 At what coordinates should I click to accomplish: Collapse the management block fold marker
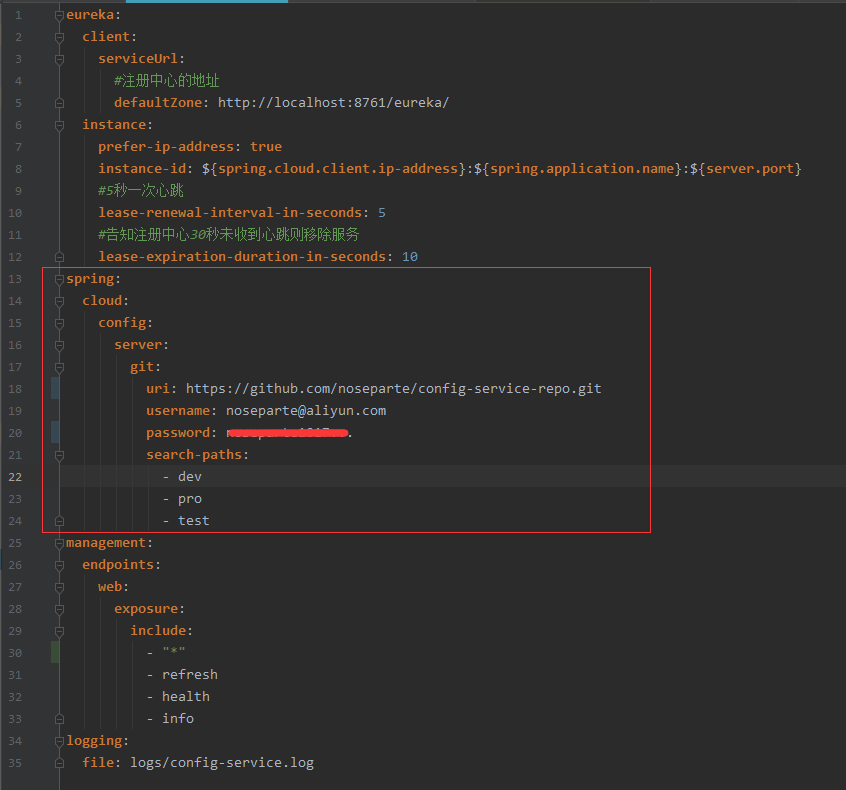pyautogui.click(x=59, y=543)
